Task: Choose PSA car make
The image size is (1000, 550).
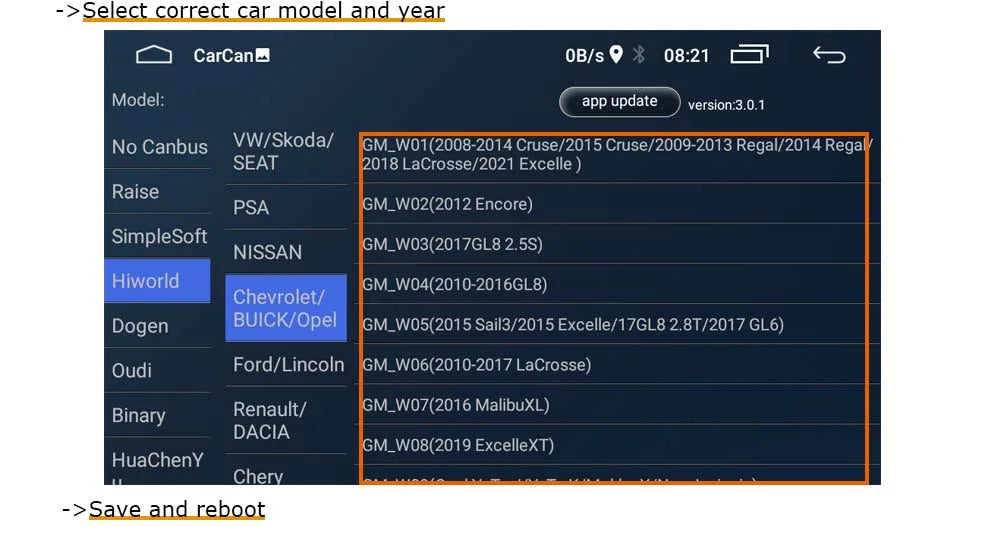Action: [x=286, y=207]
